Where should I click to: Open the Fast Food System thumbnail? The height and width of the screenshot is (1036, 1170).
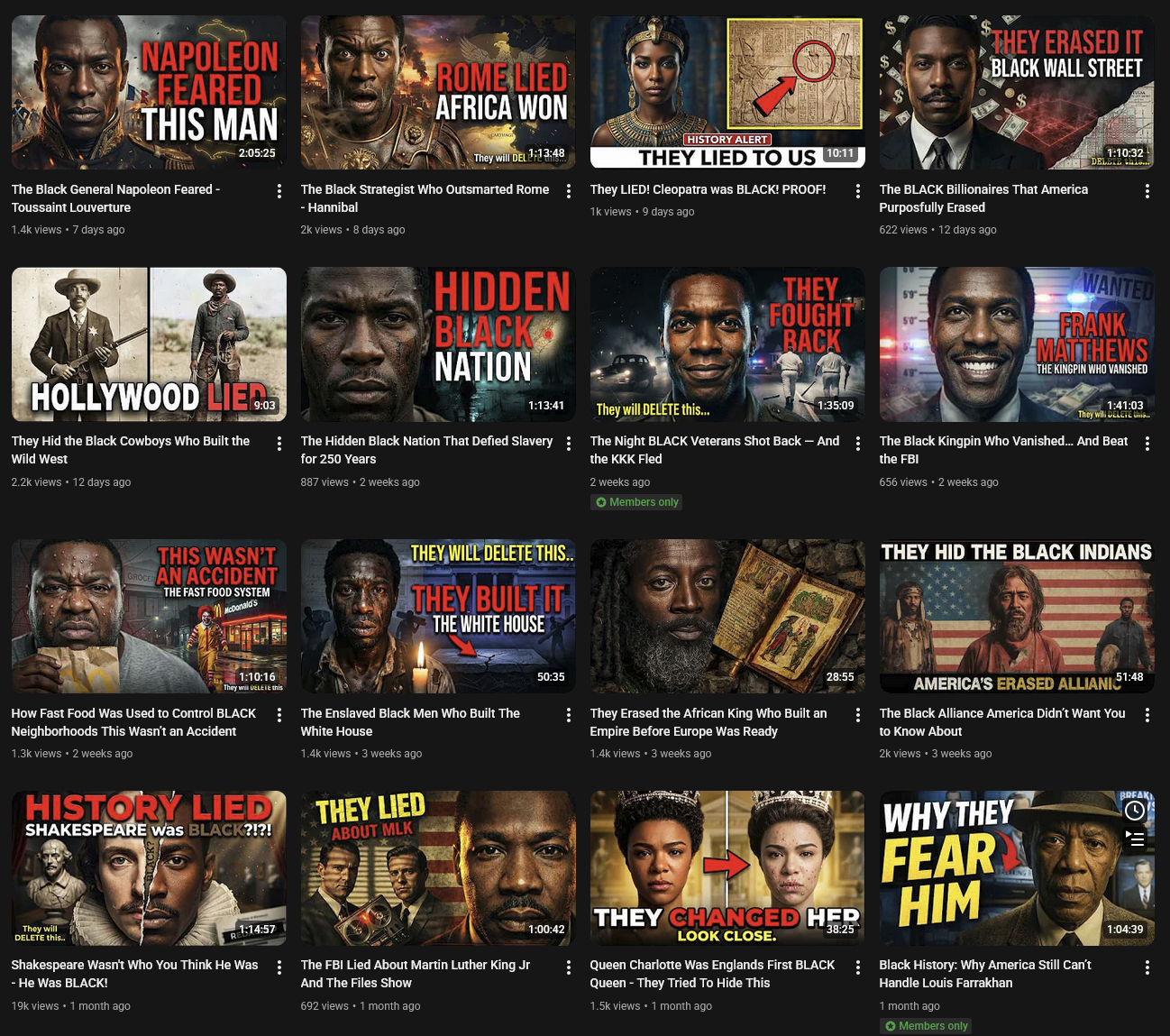(149, 617)
